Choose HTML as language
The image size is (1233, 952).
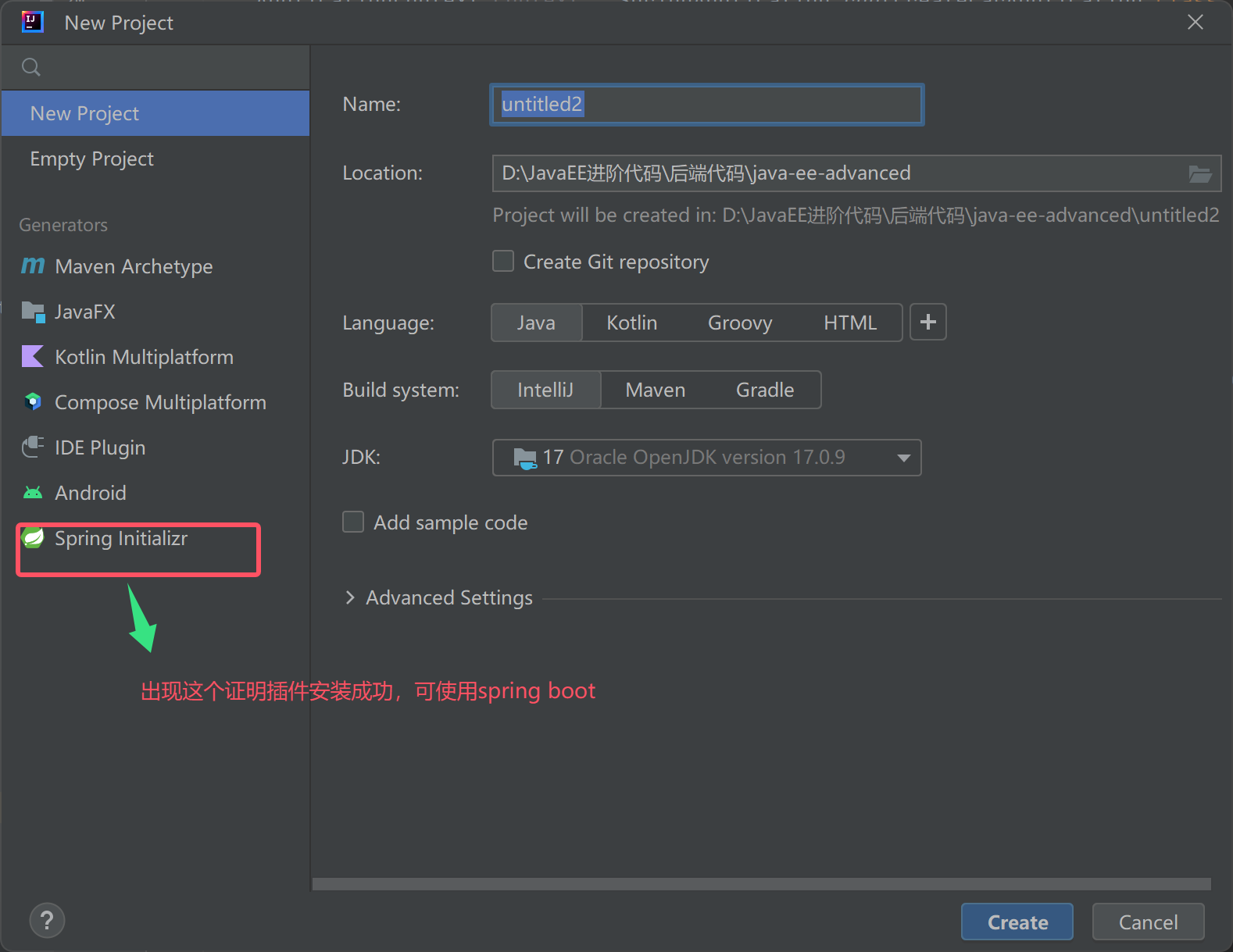(x=850, y=323)
